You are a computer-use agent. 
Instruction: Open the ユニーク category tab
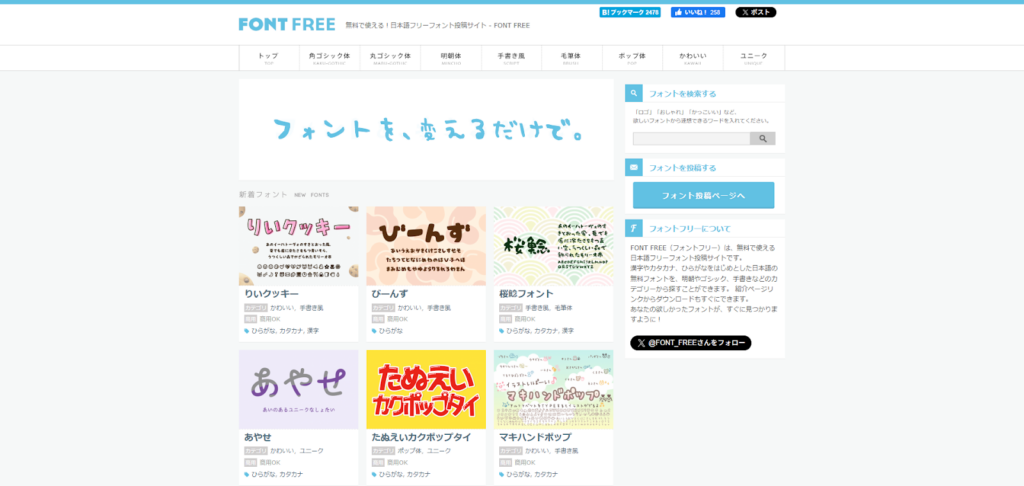tap(753, 58)
